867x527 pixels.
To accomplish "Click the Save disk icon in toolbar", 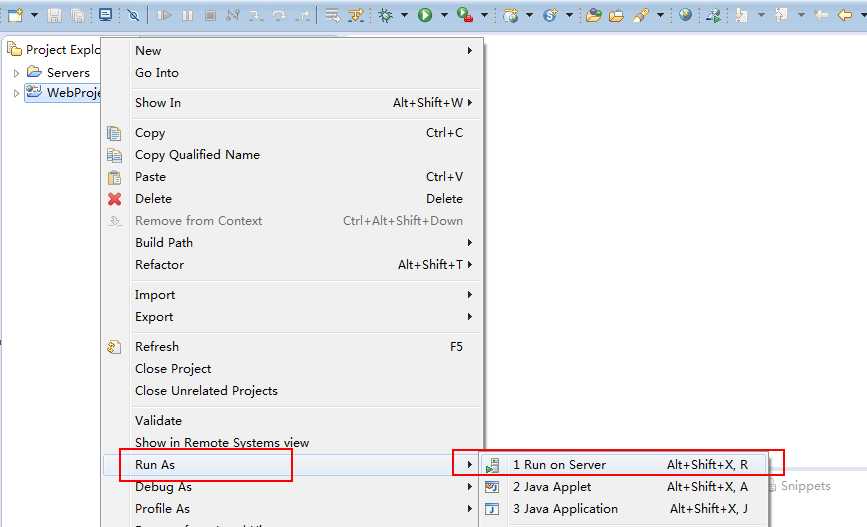I will pos(54,15).
